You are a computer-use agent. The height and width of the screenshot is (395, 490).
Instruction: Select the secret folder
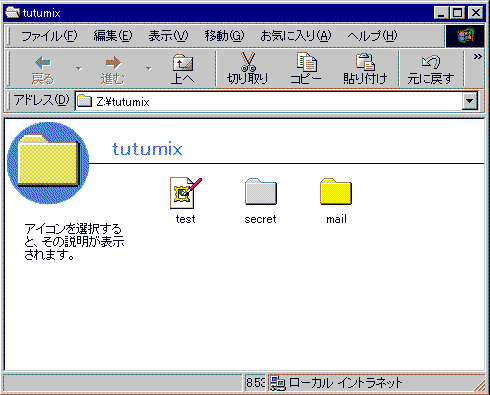(x=261, y=192)
